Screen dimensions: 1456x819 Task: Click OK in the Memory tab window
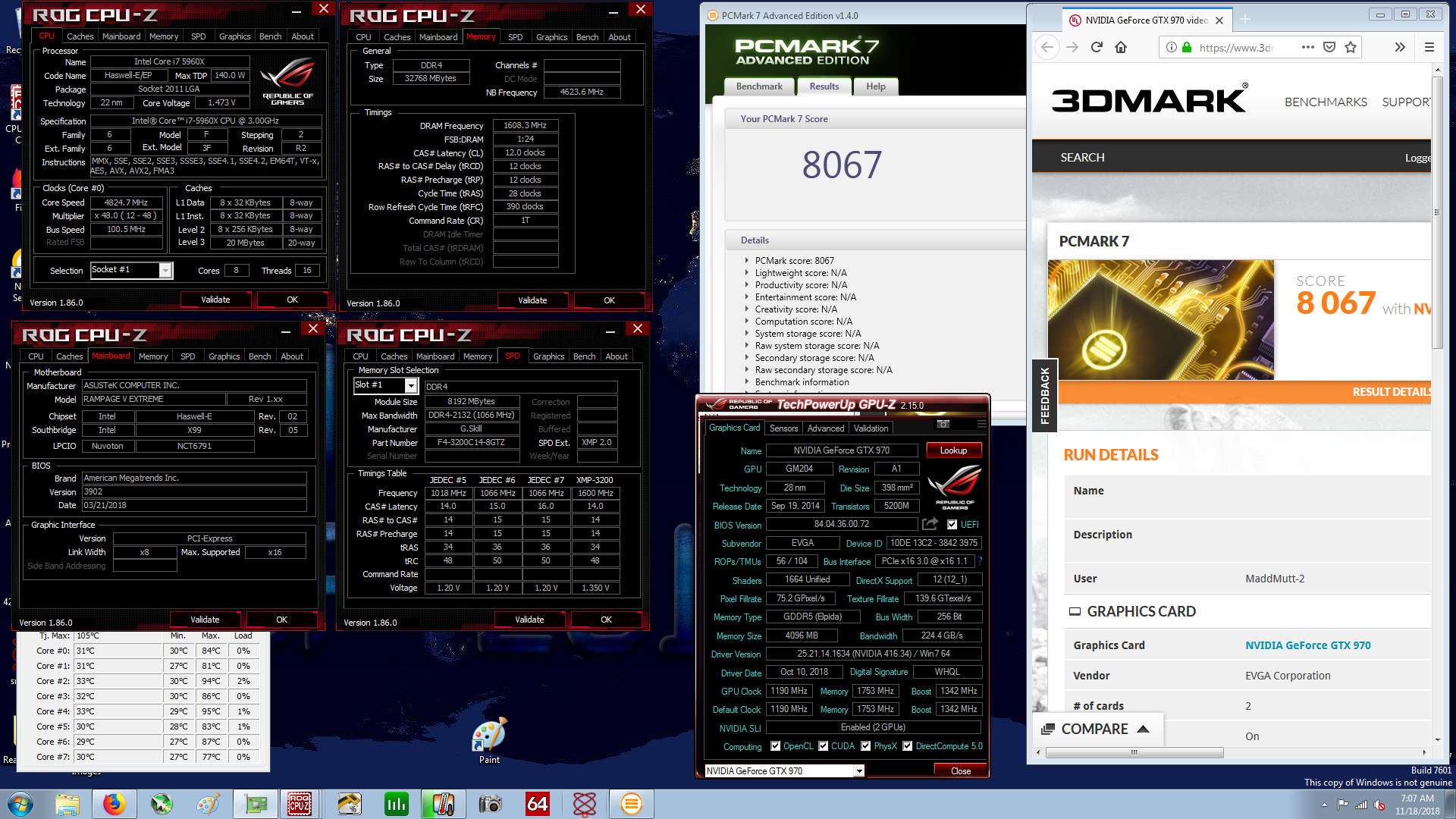609,300
